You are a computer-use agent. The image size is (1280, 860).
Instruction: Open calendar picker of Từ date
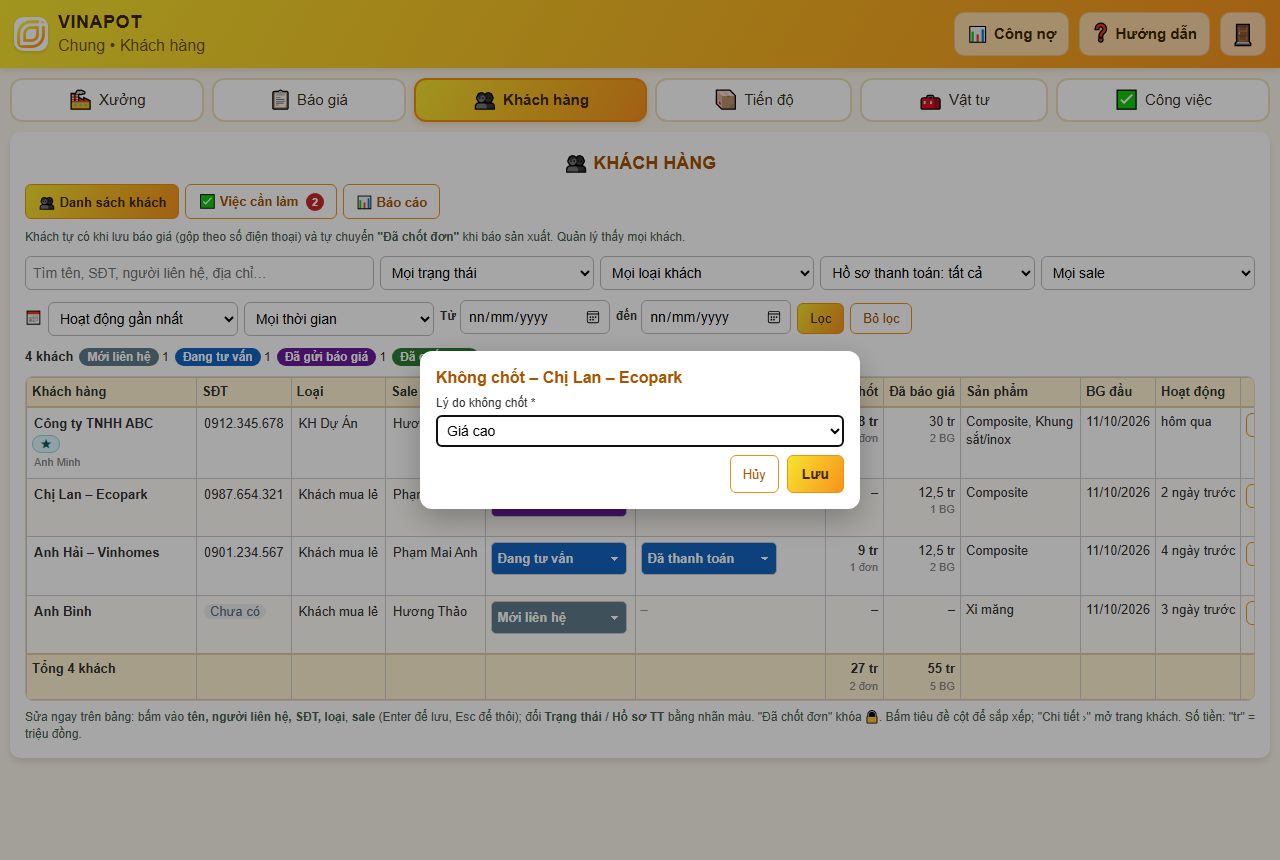593,317
